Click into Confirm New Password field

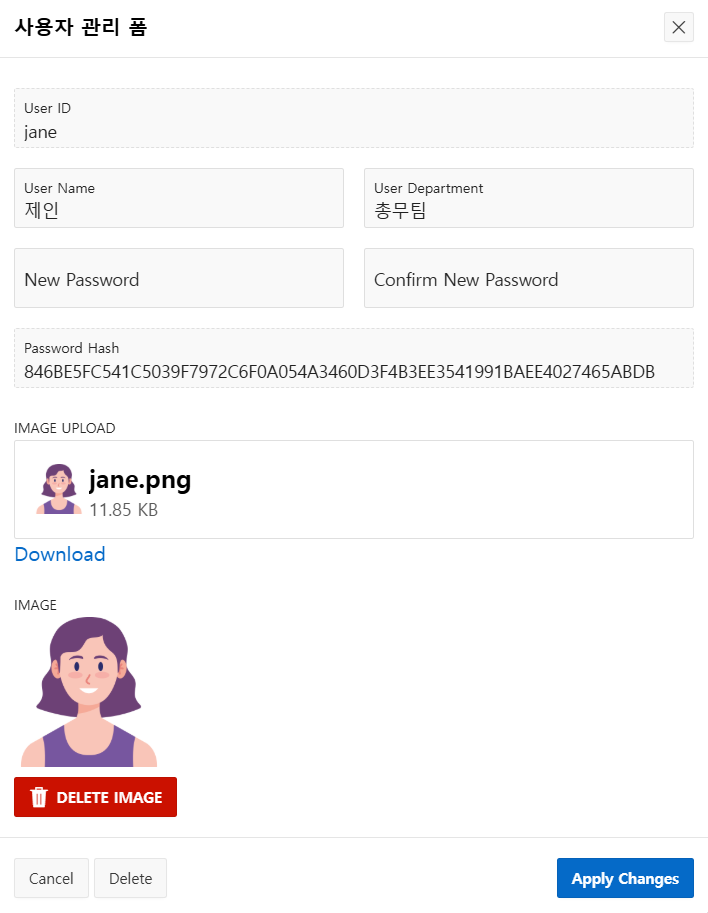click(529, 278)
